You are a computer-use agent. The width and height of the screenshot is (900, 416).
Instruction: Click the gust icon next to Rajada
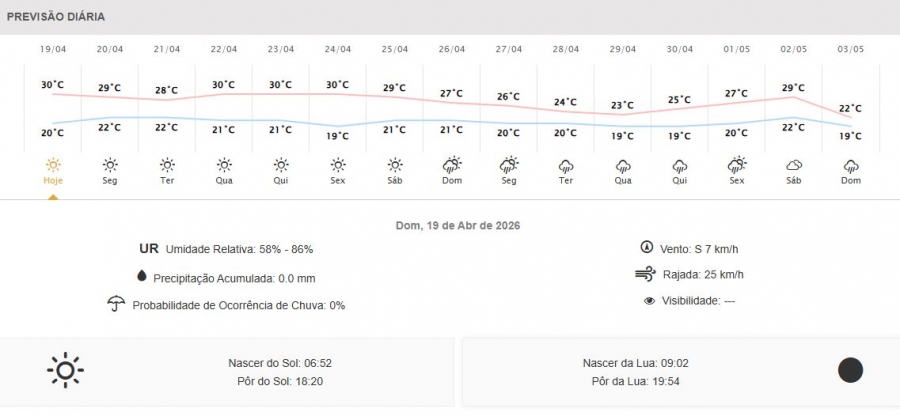point(645,274)
